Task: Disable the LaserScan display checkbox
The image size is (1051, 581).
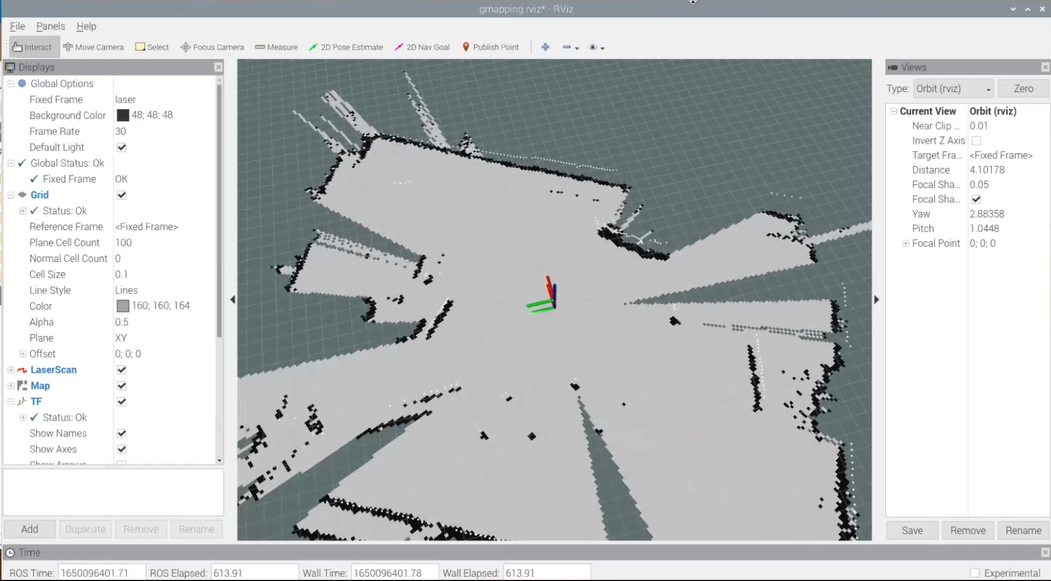Action: point(121,370)
